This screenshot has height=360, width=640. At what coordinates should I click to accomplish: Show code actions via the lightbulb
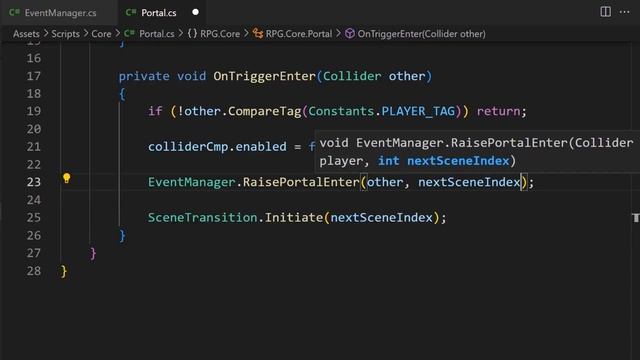tap(67, 178)
